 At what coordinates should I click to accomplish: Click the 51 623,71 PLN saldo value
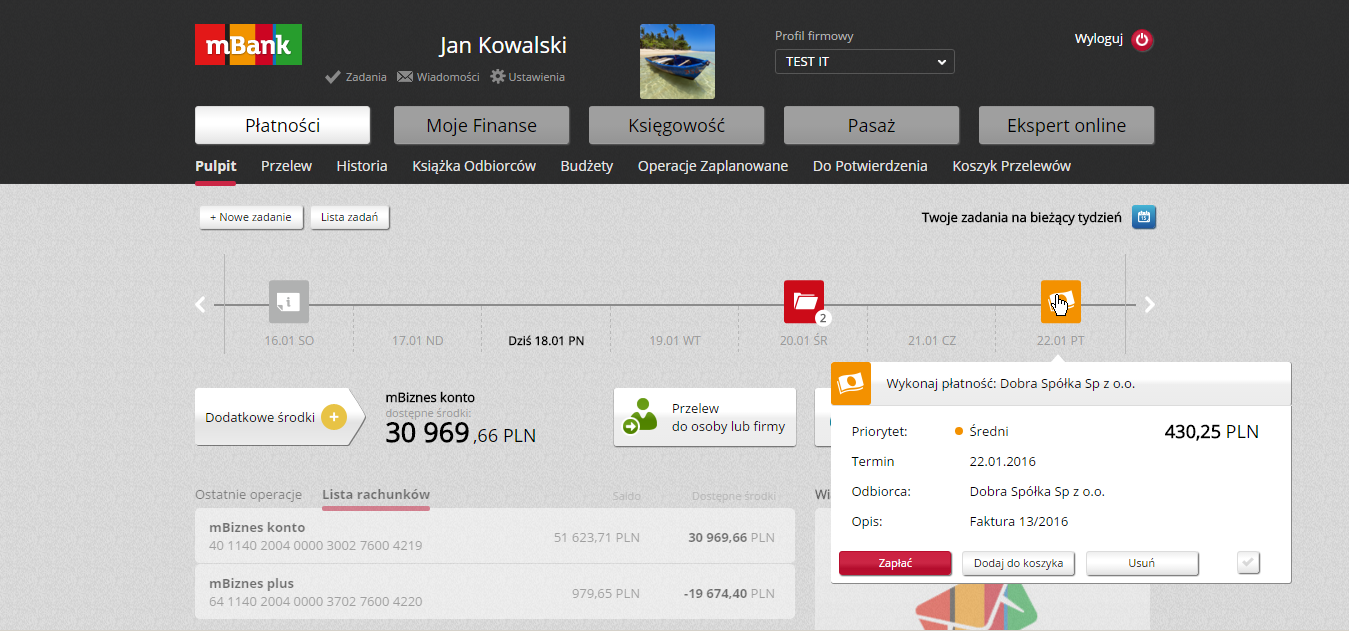click(597, 537)
